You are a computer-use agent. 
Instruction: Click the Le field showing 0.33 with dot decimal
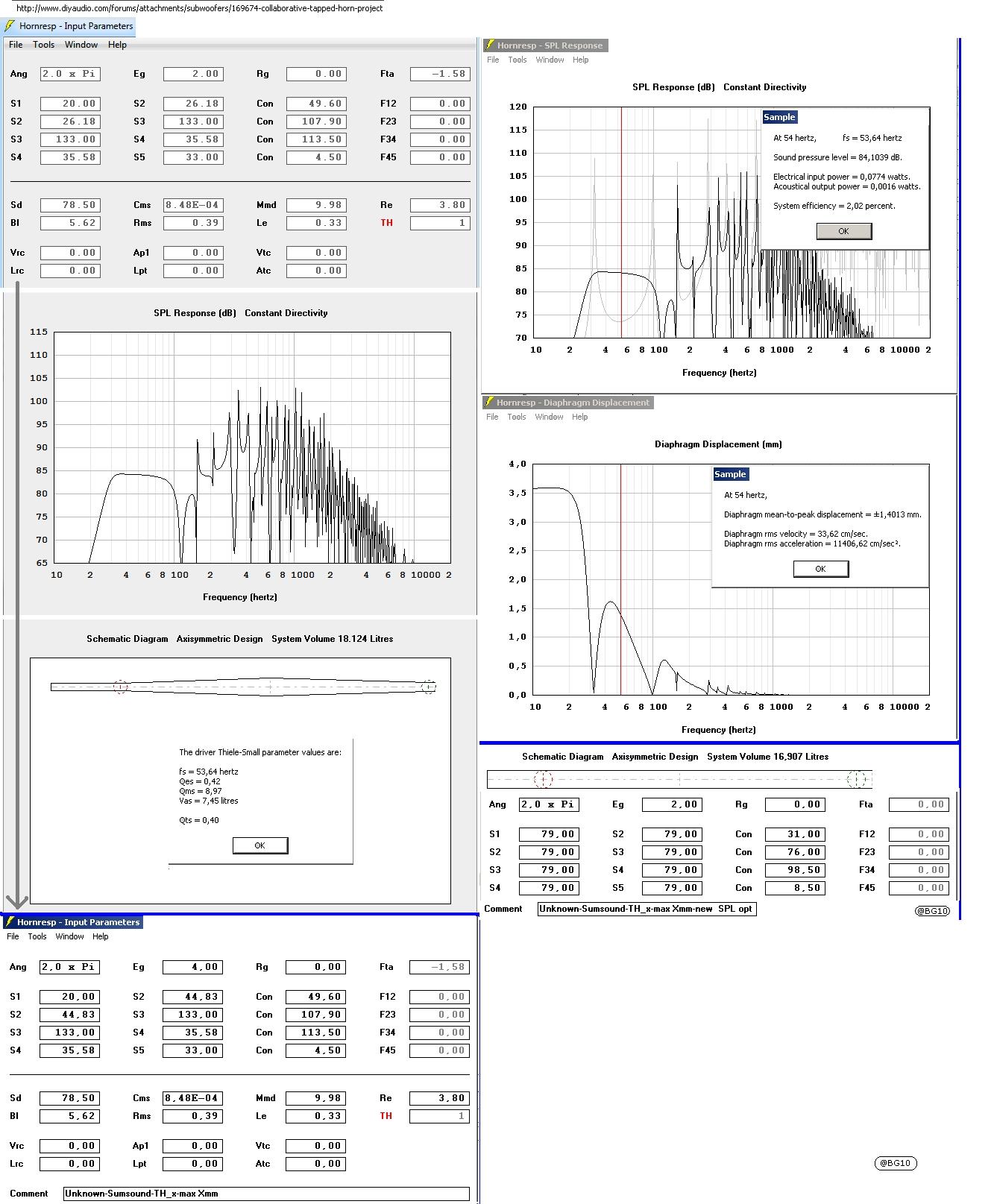click(x=316, y=223)
